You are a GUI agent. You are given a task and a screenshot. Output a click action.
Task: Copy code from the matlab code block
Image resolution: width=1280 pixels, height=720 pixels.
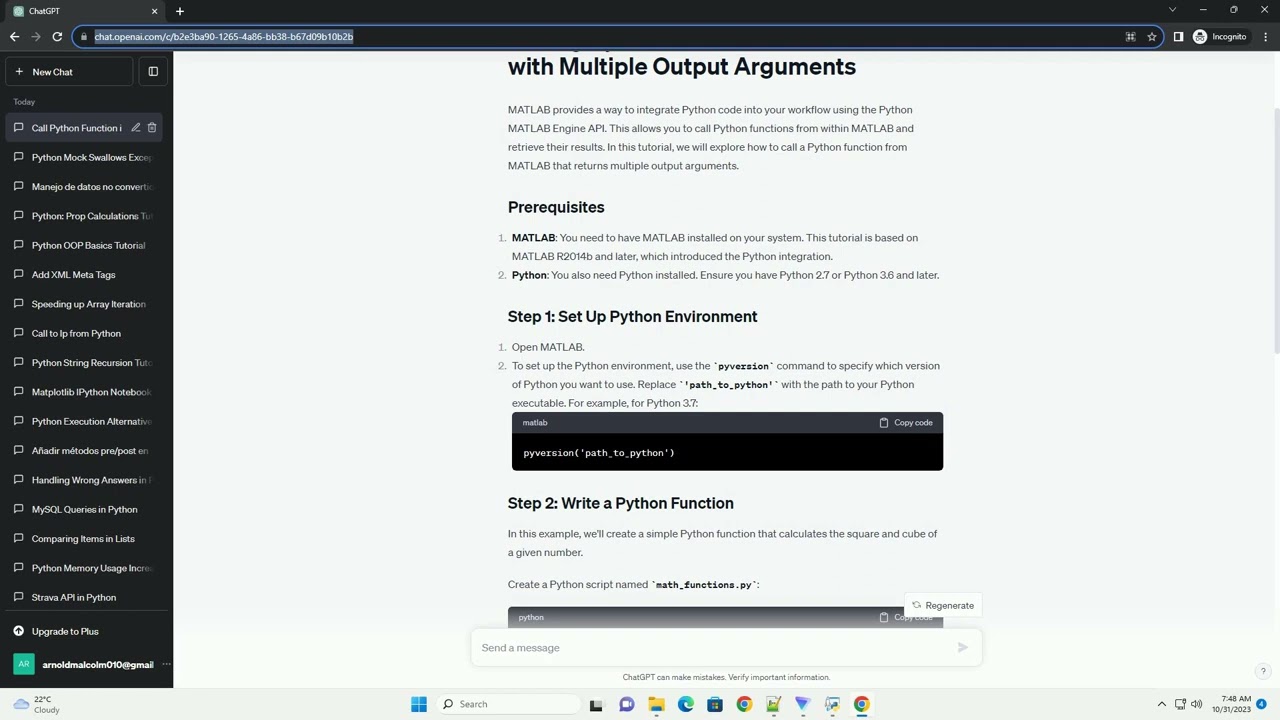click(906, 423)
